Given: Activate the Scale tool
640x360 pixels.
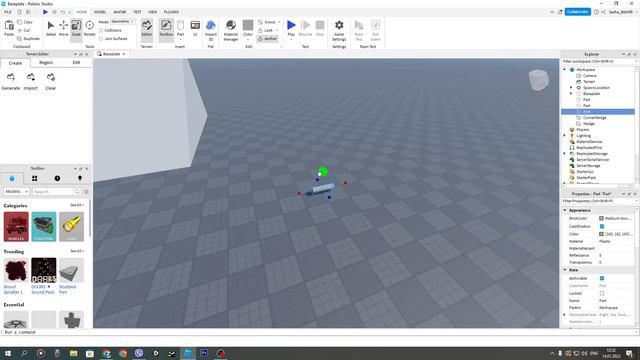Looking at the screenshot, I should (76, 29).
